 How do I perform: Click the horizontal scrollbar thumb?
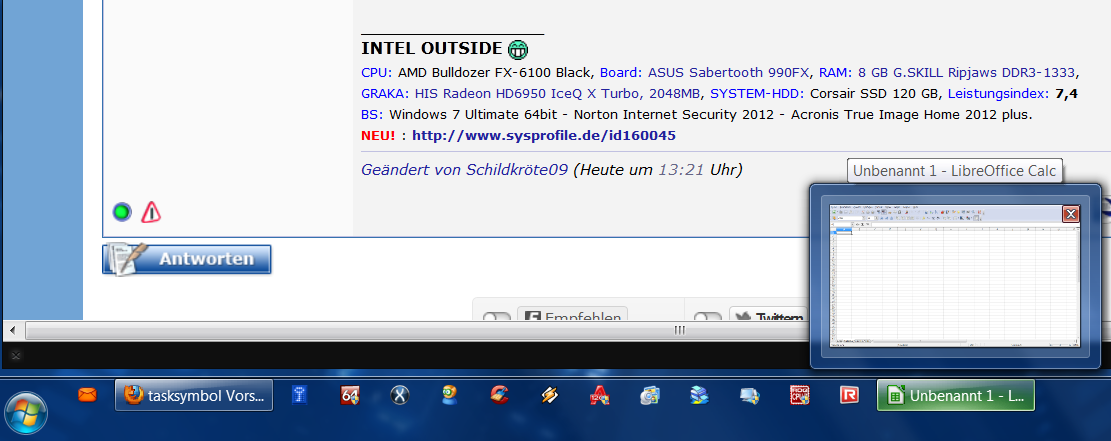click(679, 330)
